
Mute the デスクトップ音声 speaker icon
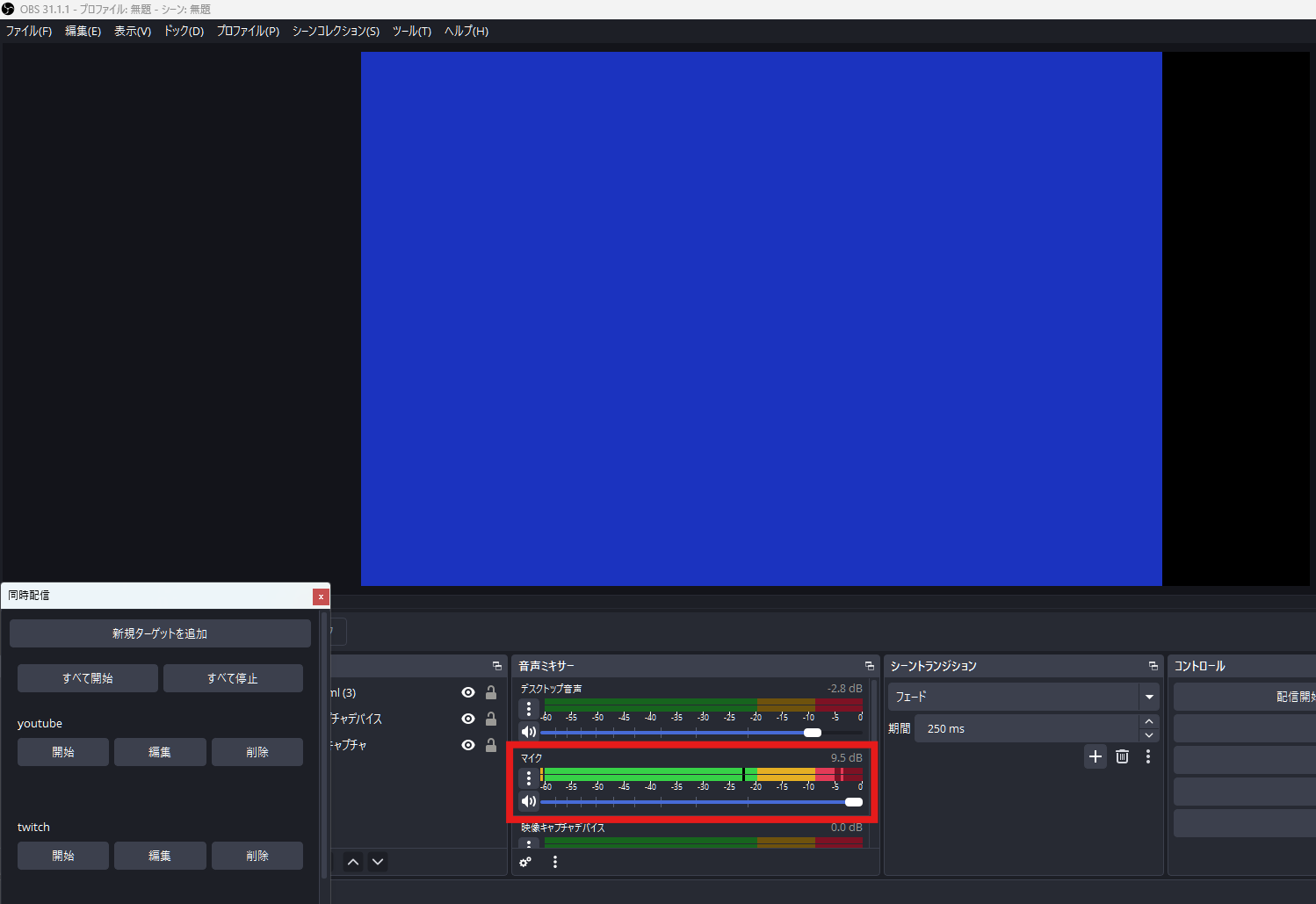point(529,732)
